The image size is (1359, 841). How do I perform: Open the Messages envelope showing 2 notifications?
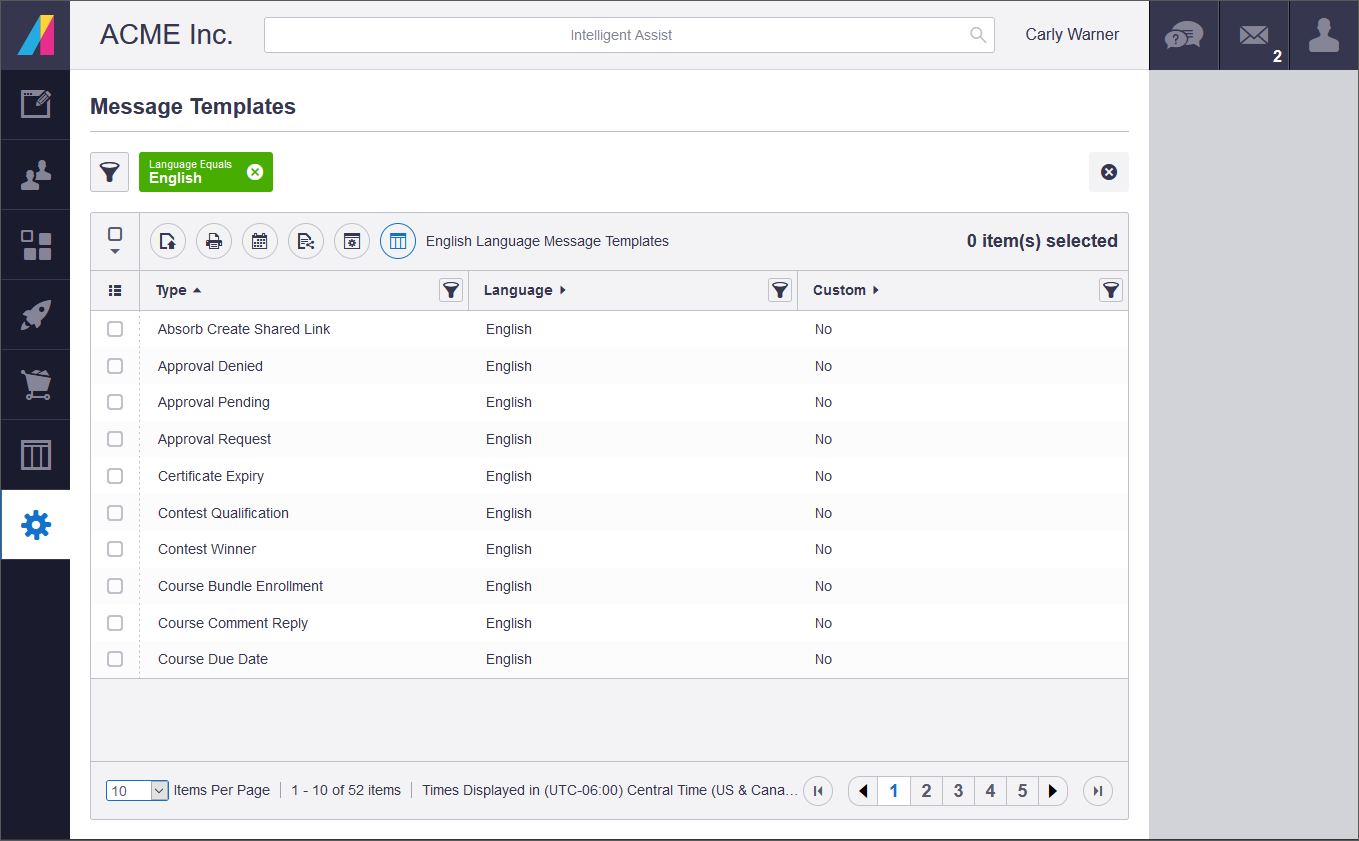pyautogui.click(x=1254, y=35)
